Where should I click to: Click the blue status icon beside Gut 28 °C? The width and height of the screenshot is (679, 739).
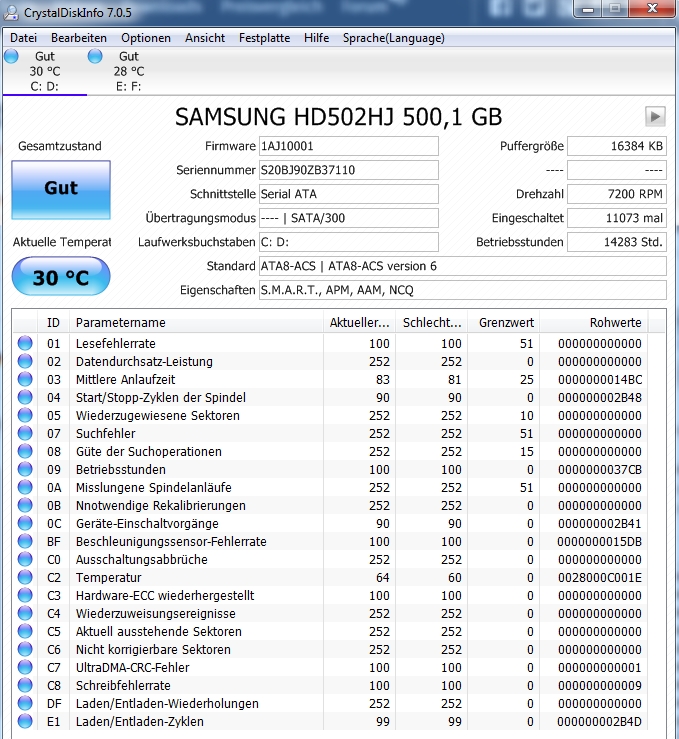[95, 56]
